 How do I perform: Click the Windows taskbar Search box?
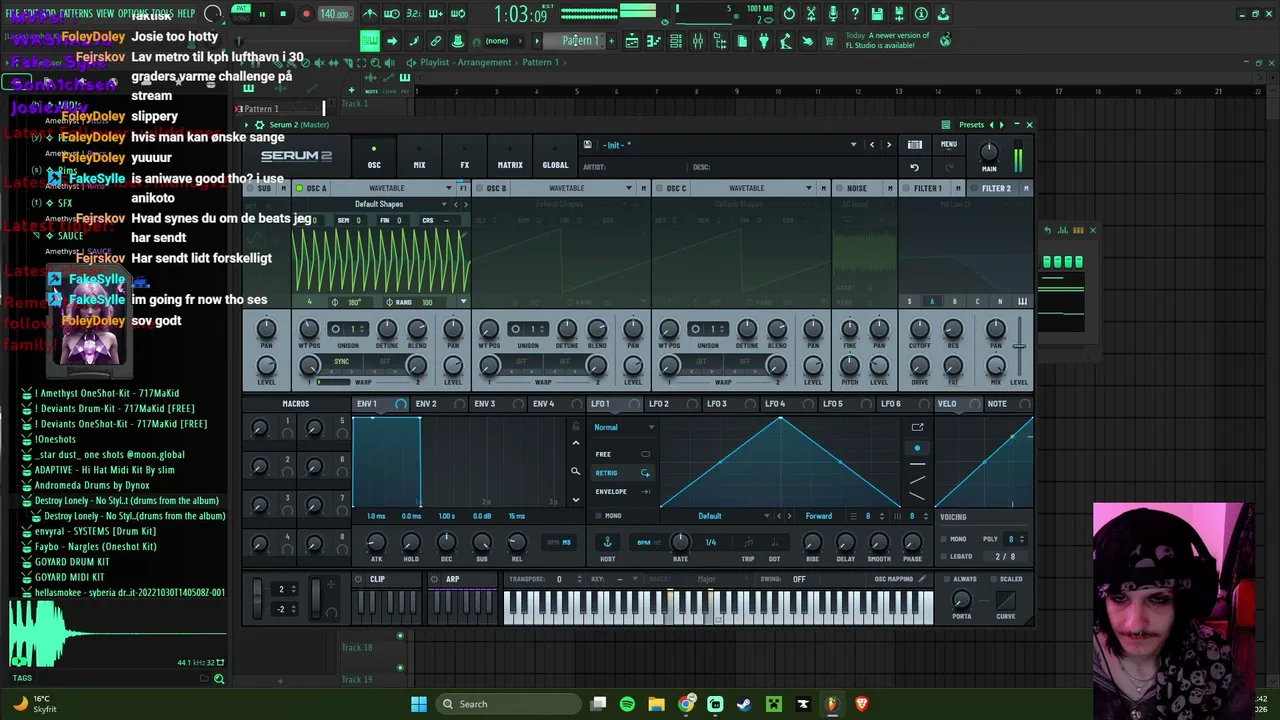pos(509,704)
